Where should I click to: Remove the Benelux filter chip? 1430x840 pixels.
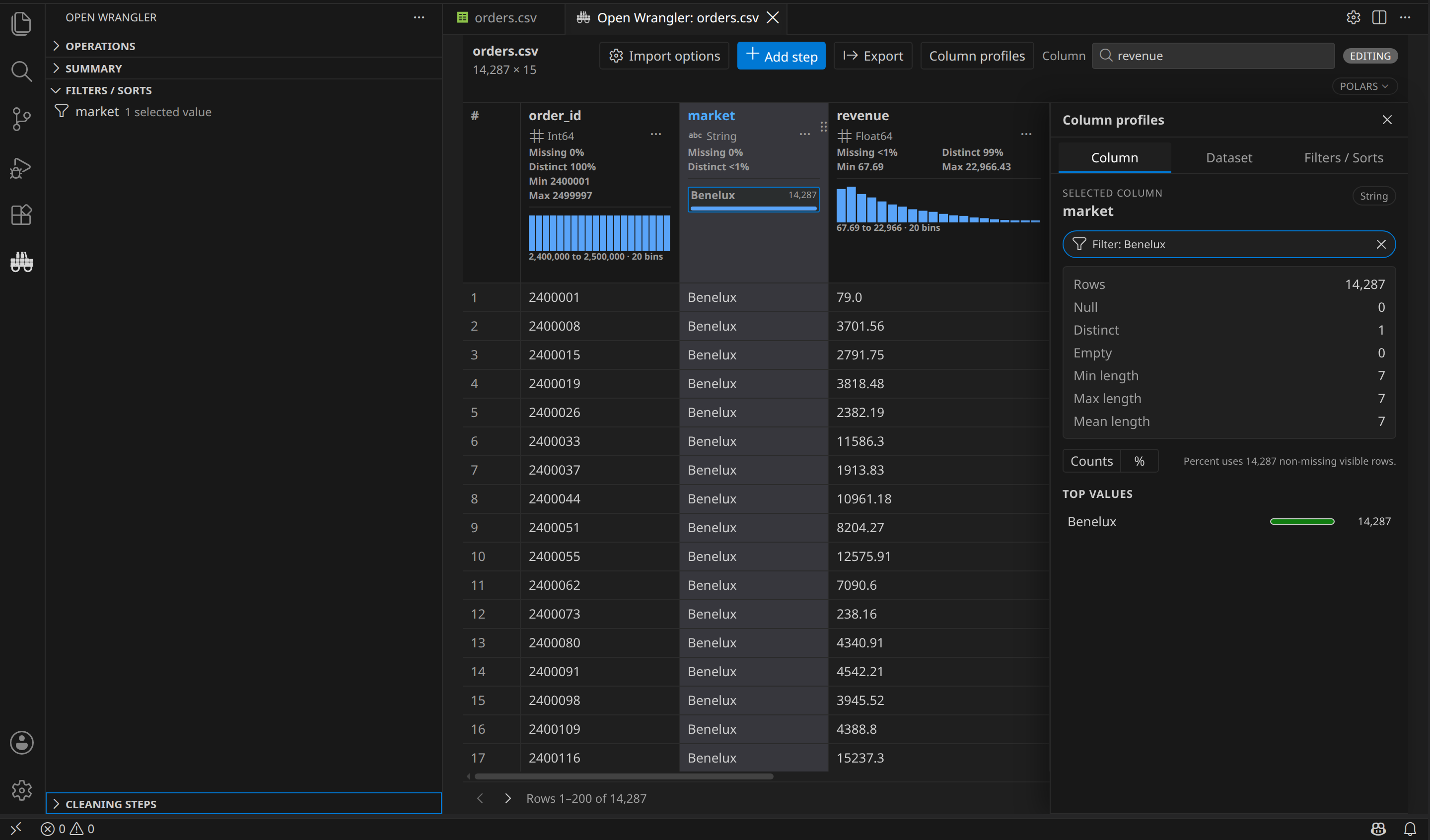pyautogui.click(x=1381, y=244)
